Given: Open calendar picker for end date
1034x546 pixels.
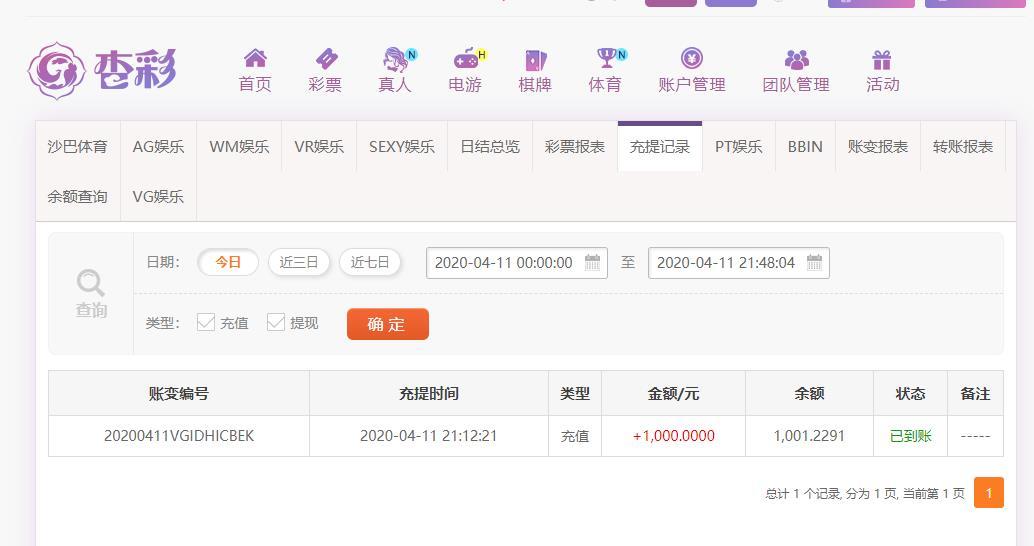Looking at the screenshot, I should click(814, 262).
